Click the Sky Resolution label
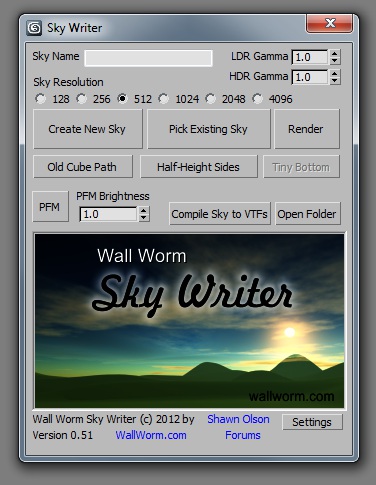Viewport: 376px width, 485px height. click(x=68, y=82)
